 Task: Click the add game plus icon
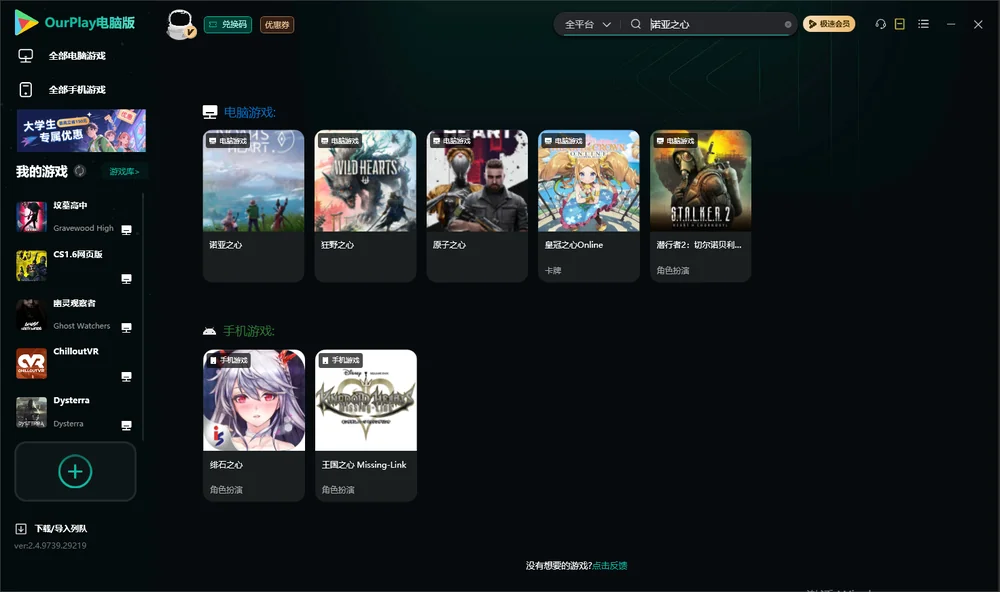[75, 471]
